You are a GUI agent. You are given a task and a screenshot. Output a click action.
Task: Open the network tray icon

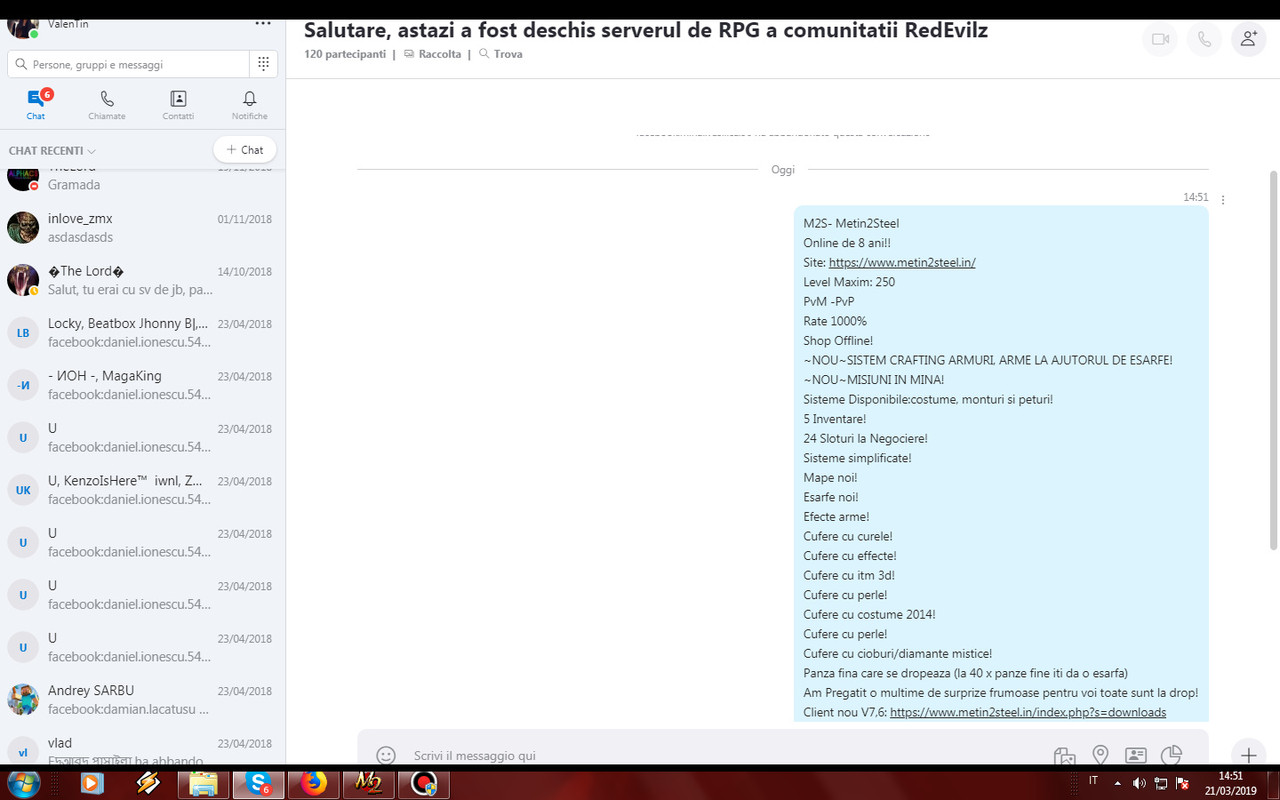pyautogui.click(x=1161, y=783)
